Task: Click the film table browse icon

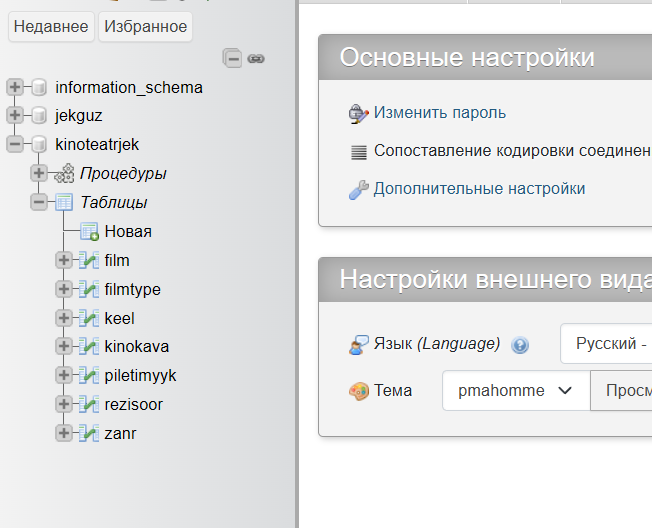Action: [x=89, y=260]
